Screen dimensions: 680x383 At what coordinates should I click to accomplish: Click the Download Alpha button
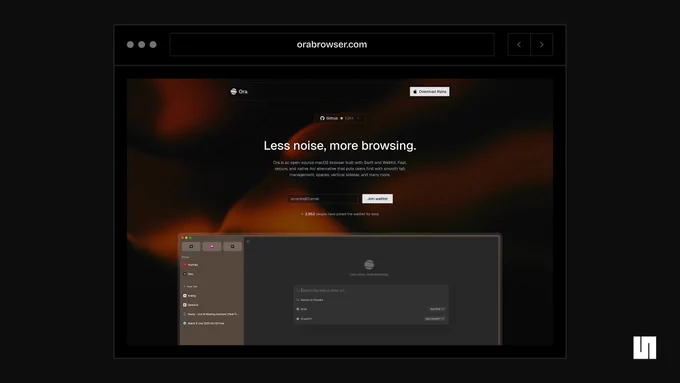click(x=429, y=92)
